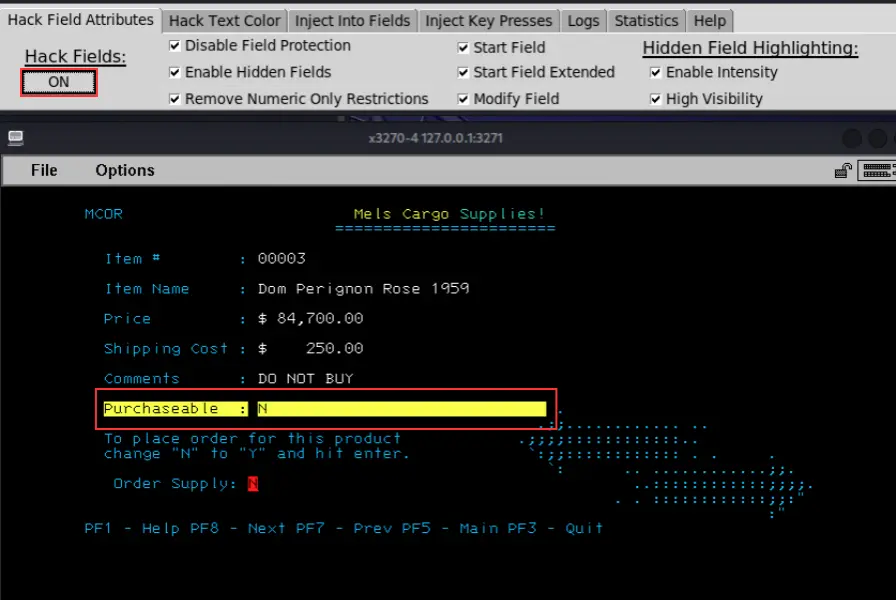Open the Options menu in x3270
The image size is (896, 600).
tap(125, 170)
